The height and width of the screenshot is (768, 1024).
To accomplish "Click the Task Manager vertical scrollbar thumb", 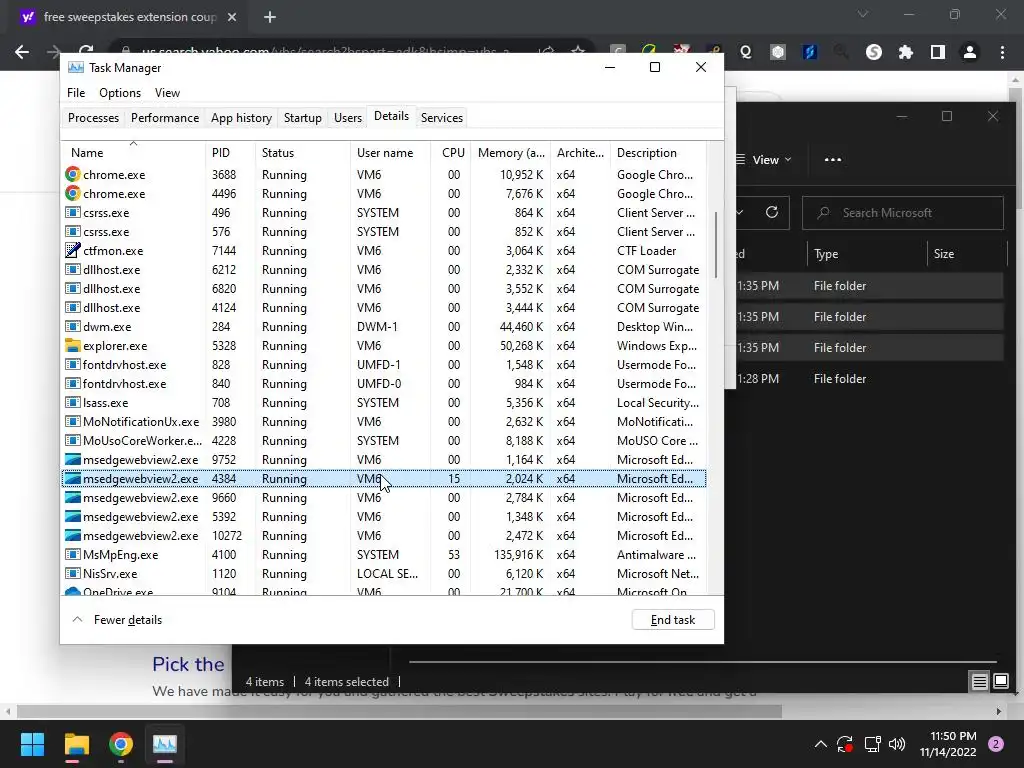I will coord(716,244).
